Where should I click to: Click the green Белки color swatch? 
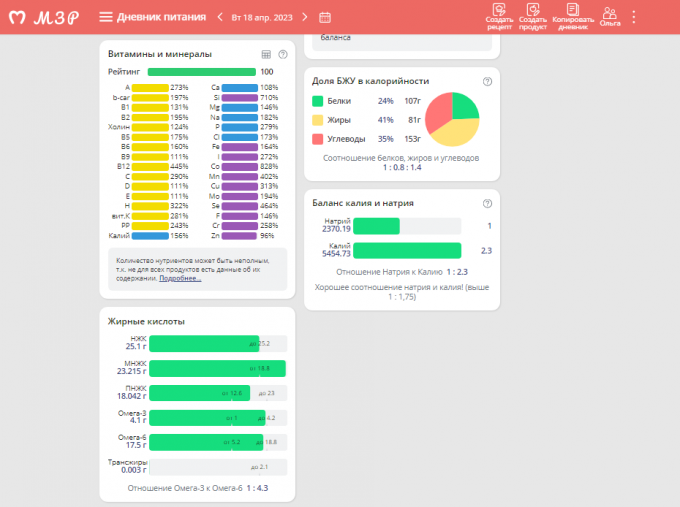click(x=317, y=101)
